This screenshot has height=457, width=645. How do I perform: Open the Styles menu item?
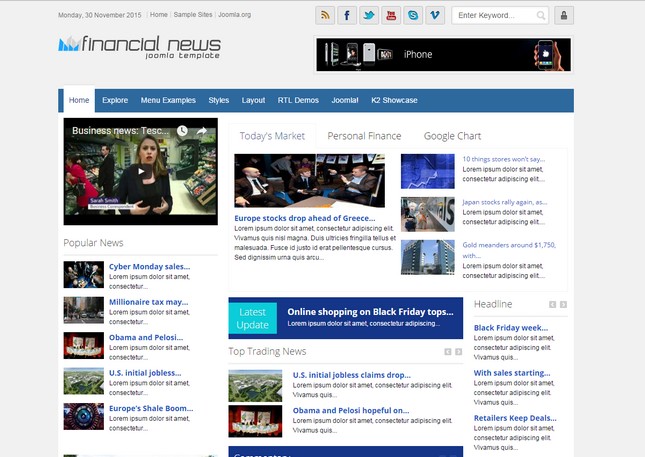click(x=219, y=100)
